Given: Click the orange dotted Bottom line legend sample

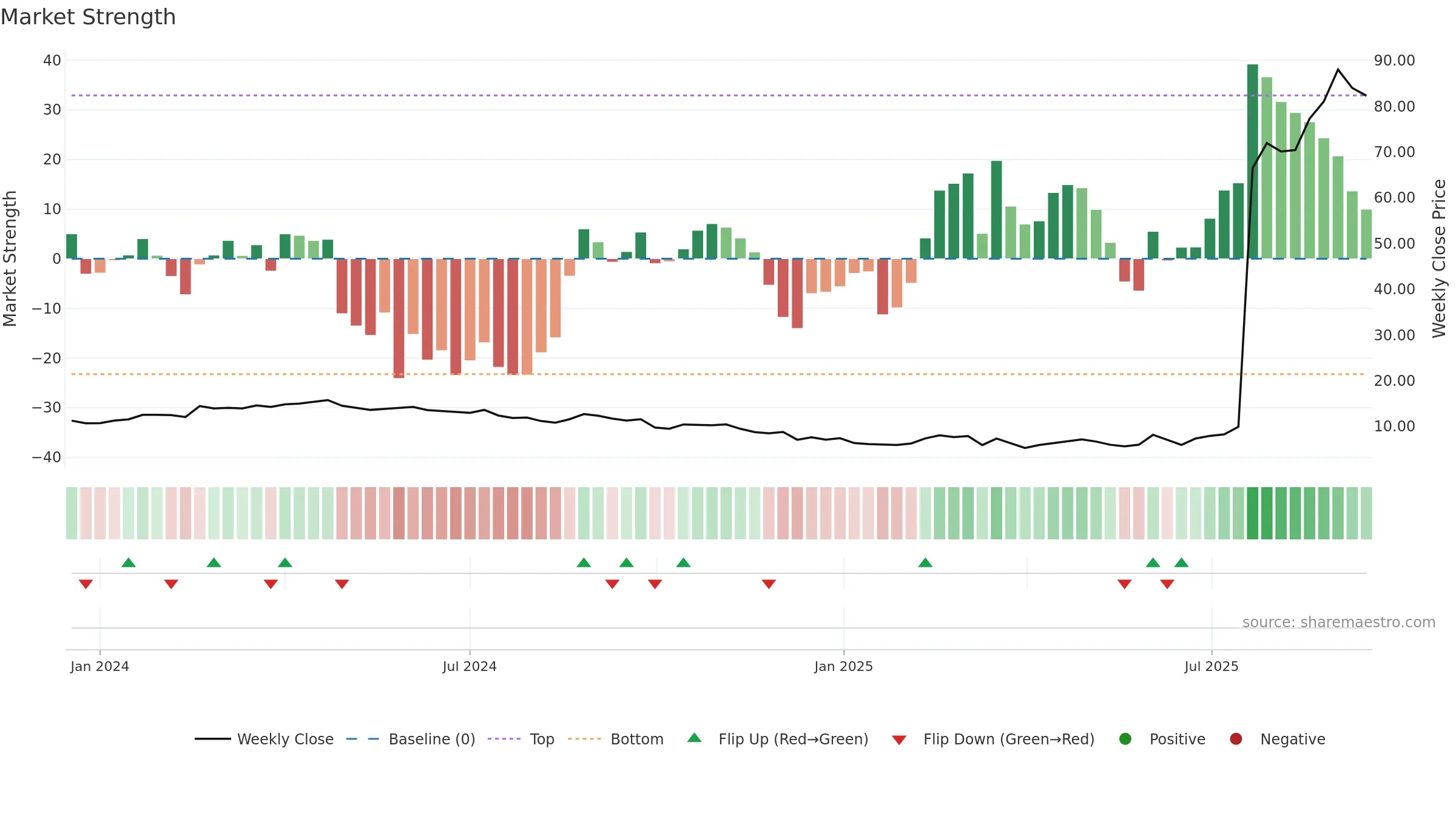Looking at the screenshot, I should [584, 739].
